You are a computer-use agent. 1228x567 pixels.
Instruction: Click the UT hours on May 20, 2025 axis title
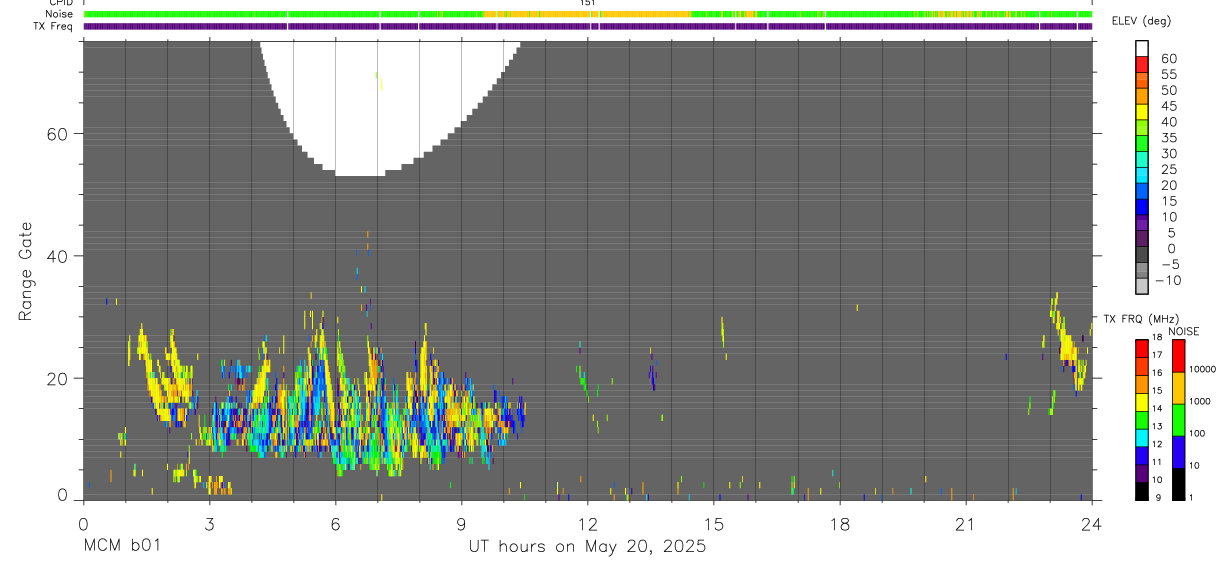point(588,546)
